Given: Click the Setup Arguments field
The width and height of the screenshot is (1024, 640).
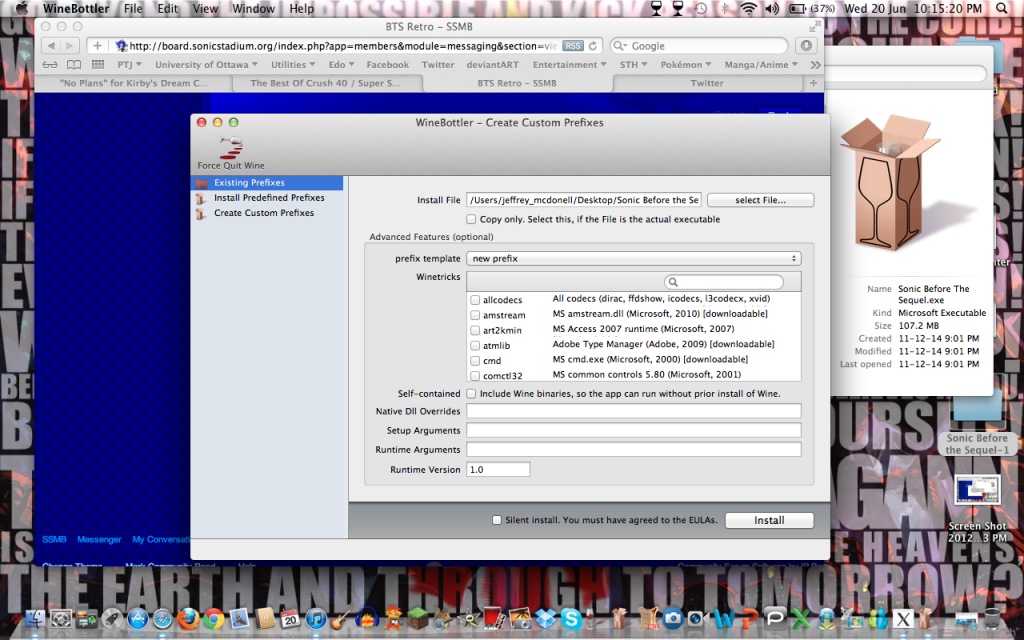Looking at the screenshot, I should pos(633,430).
